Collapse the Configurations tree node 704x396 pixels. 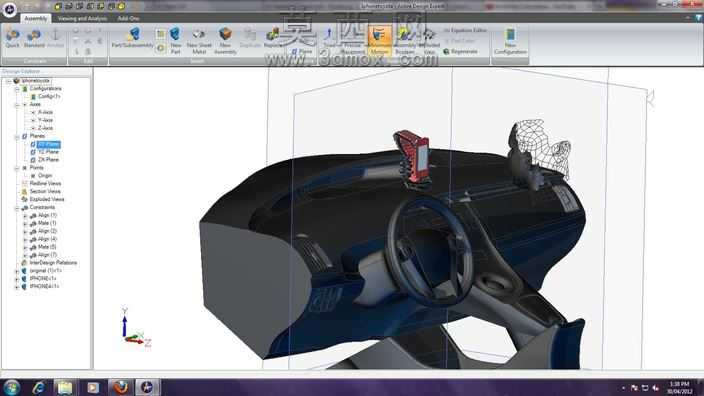[17, 89]
